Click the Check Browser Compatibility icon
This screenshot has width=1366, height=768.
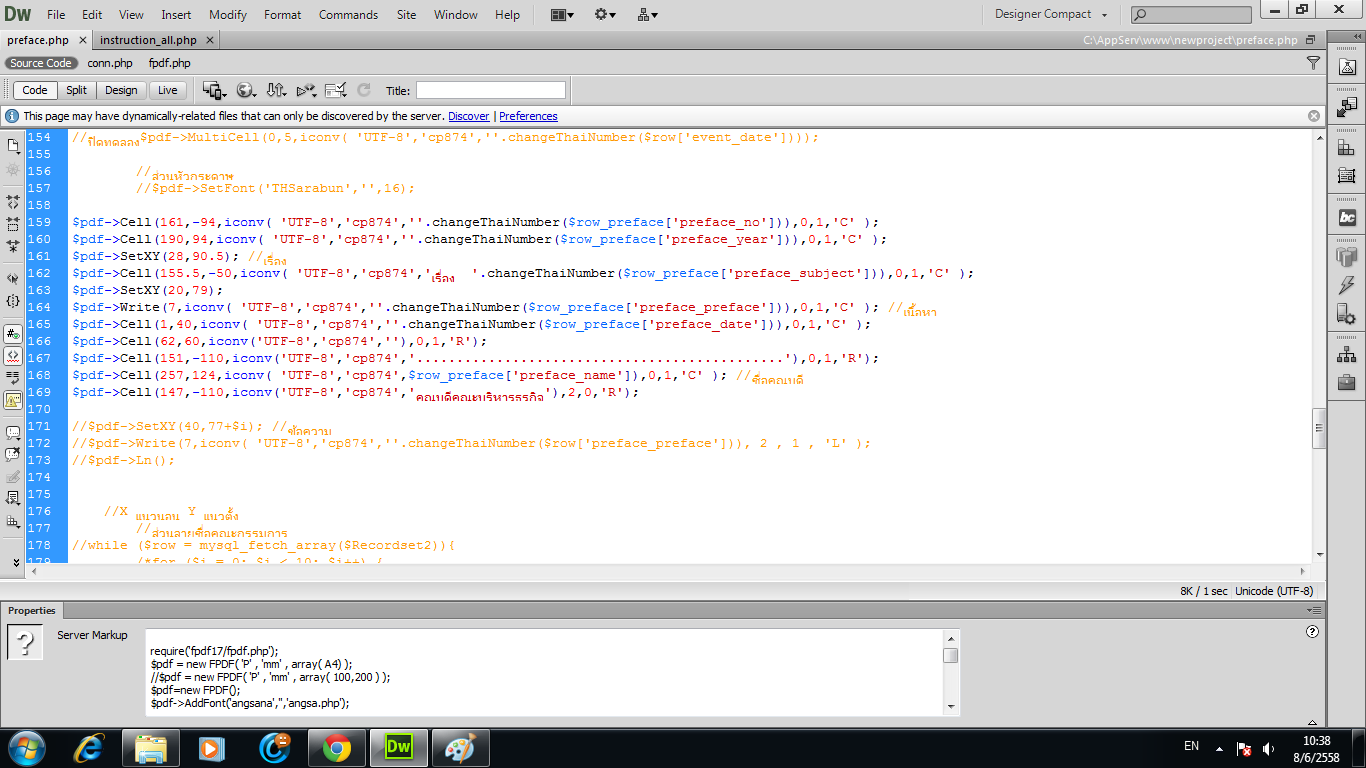(x=336, y=90)
